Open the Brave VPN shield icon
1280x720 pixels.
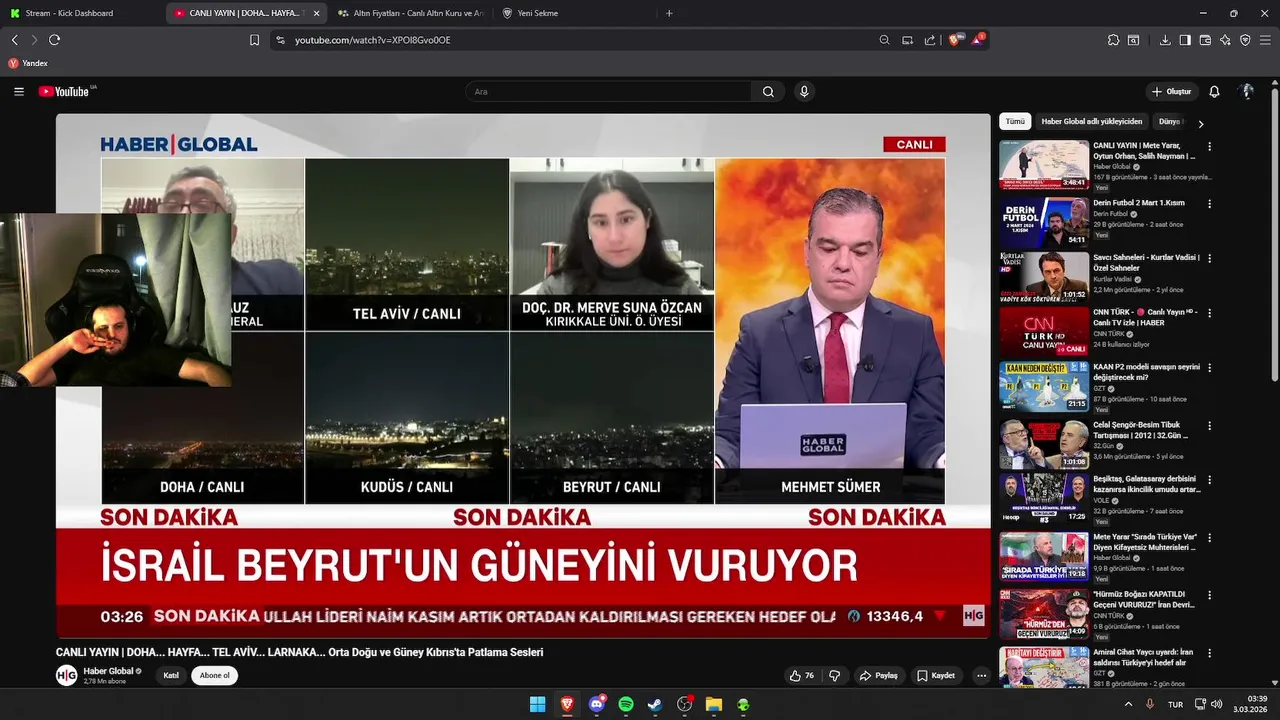(1245, 40)
